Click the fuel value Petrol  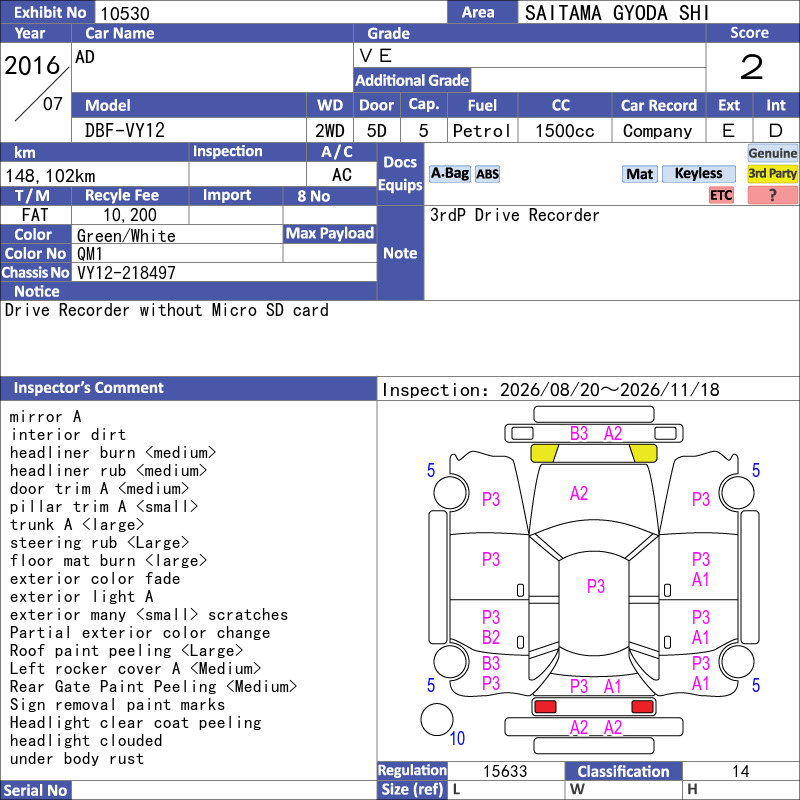[x=482, y=131]
